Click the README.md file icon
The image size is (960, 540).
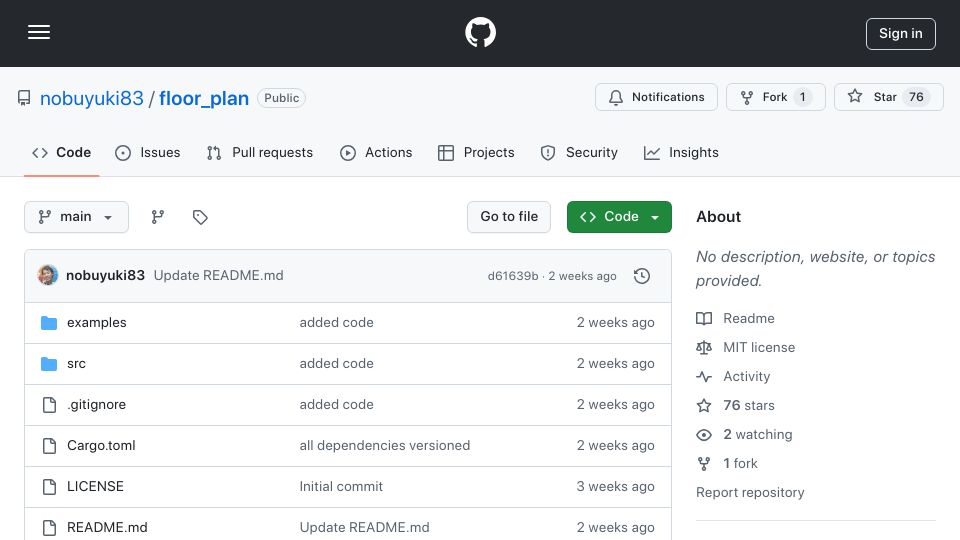[49, 528]
